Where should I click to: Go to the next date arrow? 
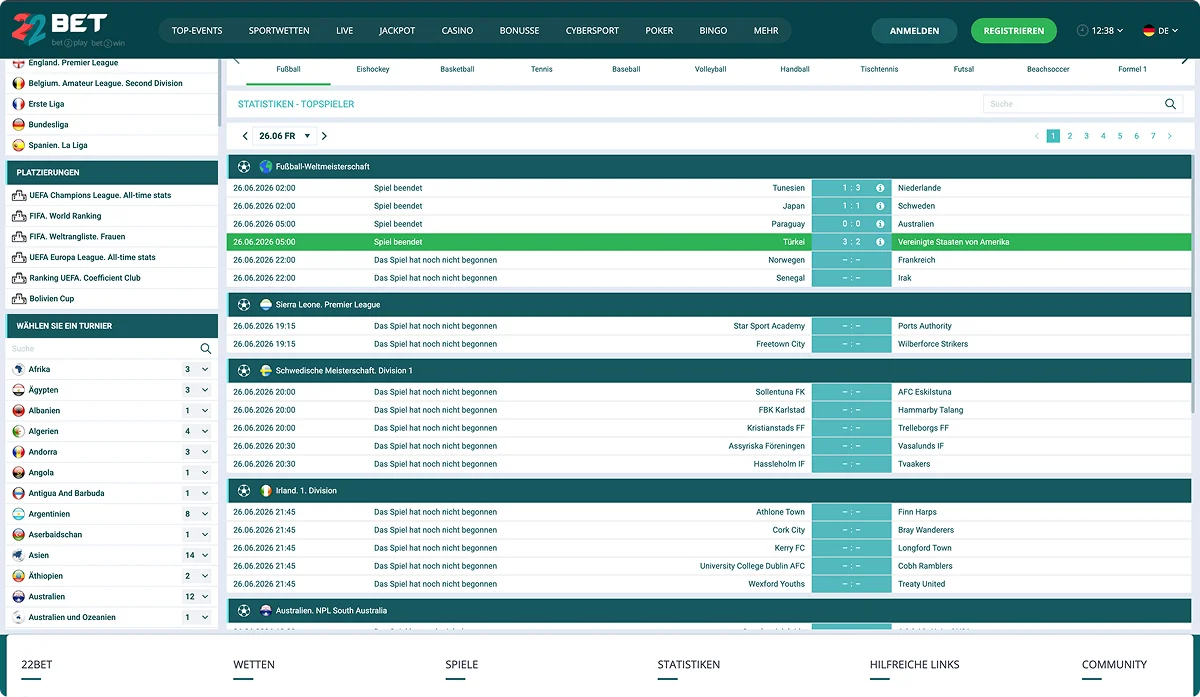[x=324, y=136]
